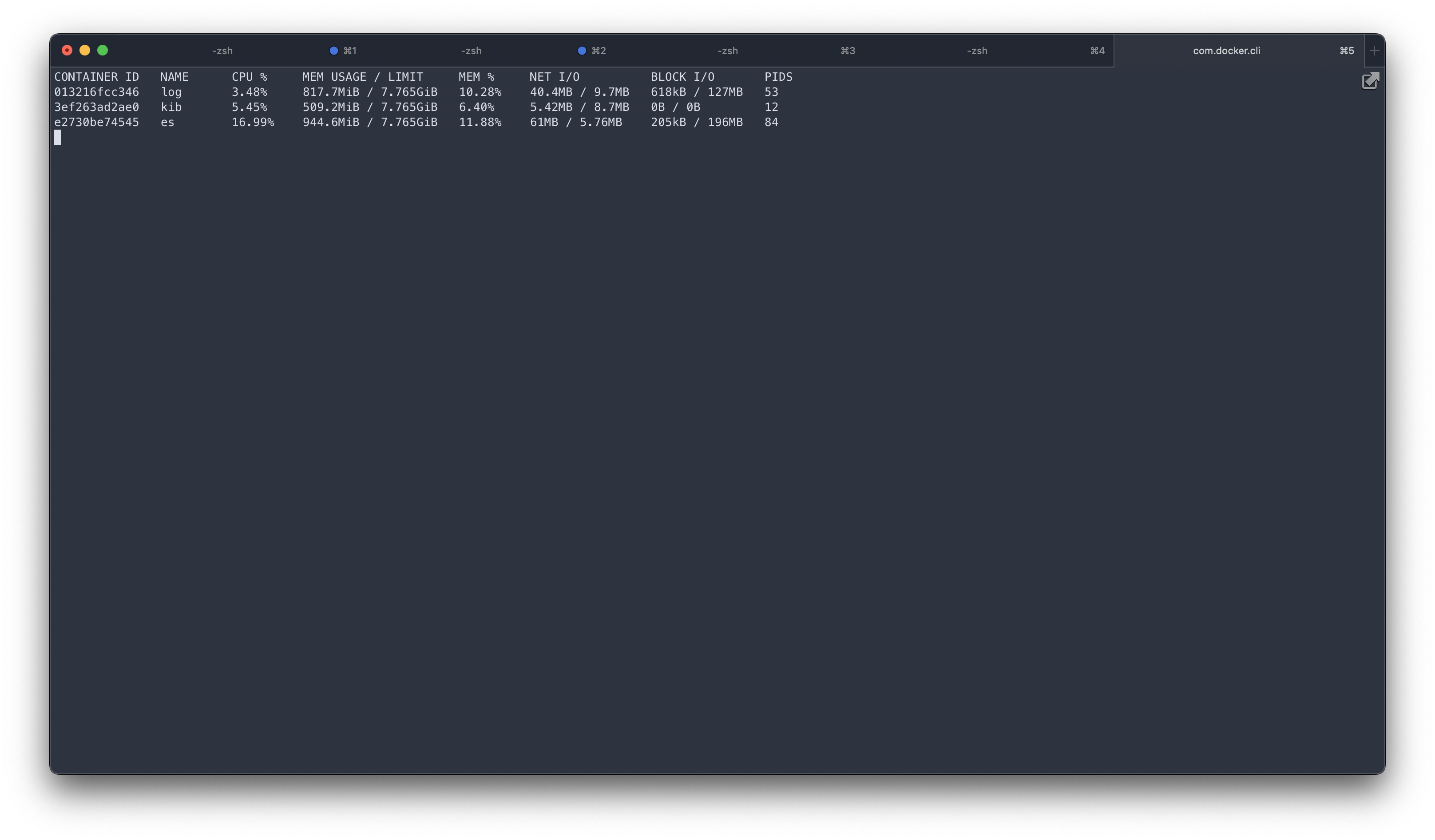This screenshot has height=840, width=1435.
Task: Click the NET I/O column header
Action: 555,76
